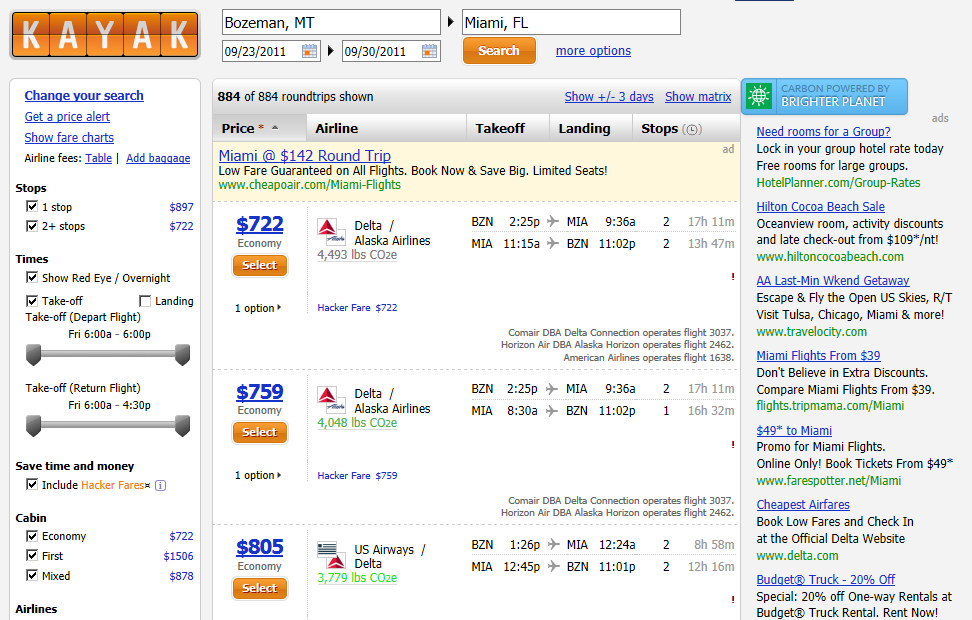
Task: Click left handle of Depart Flight take-off slider
Action: pos(33,355)
